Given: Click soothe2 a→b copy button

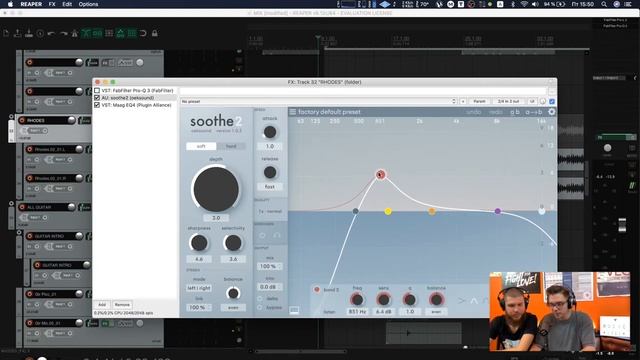Looking at the screenshot, I should pos(534,112).
